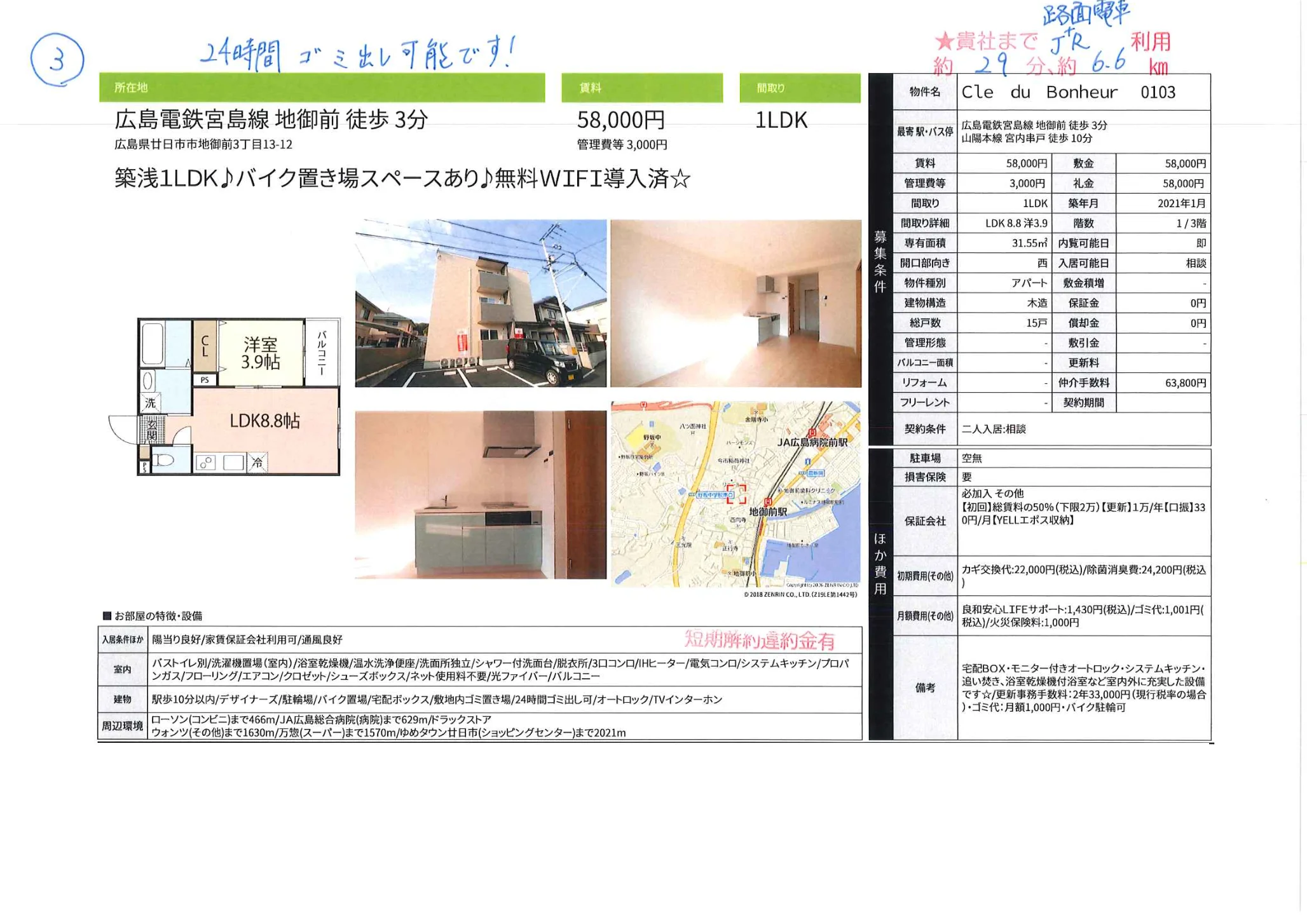Click the refrigerator symbol in floor plan
Viewport: 1307px width, 924px height.
pos(257,463)
